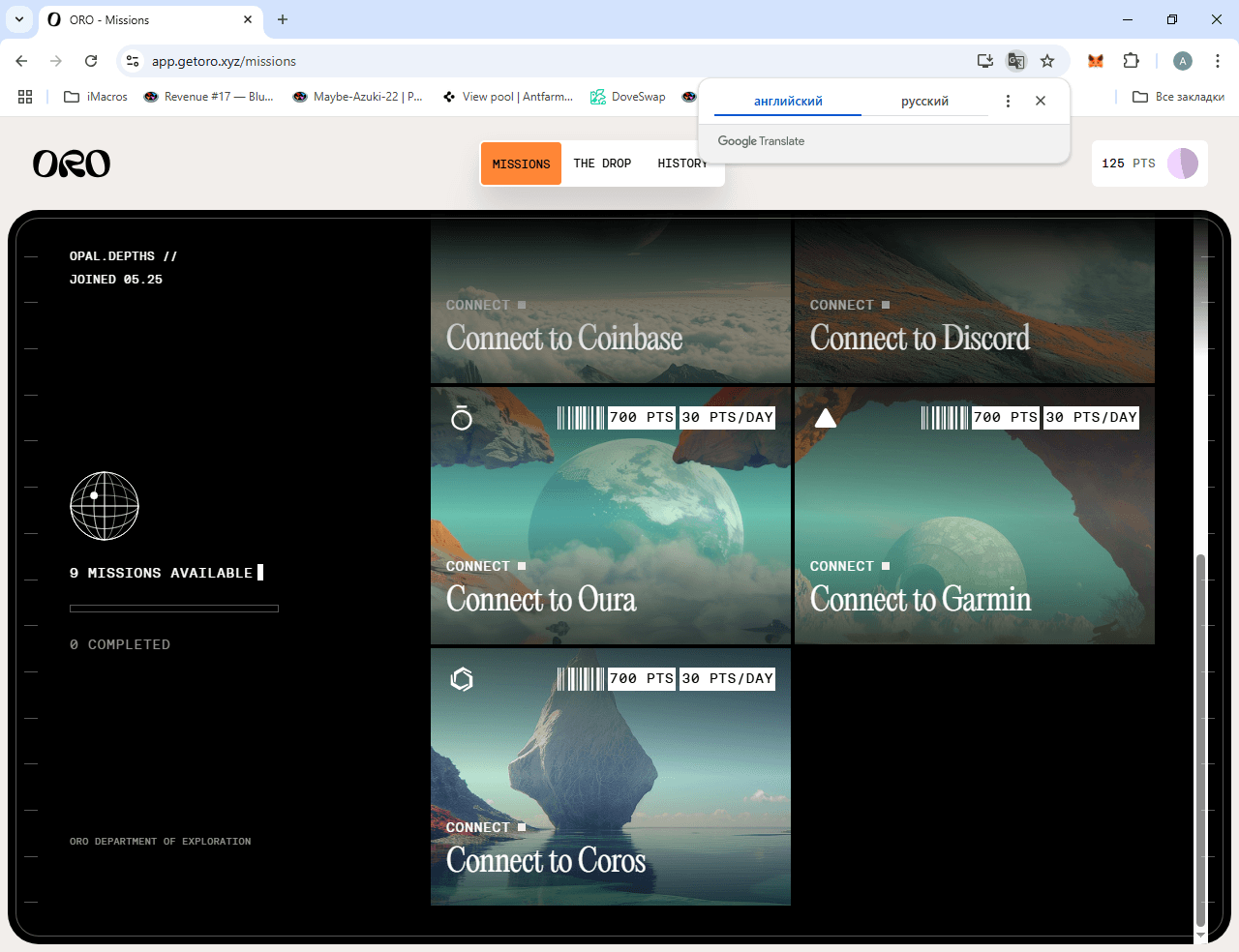
Task: Open Revenue #17 bookmark
Action: point(209,97)
